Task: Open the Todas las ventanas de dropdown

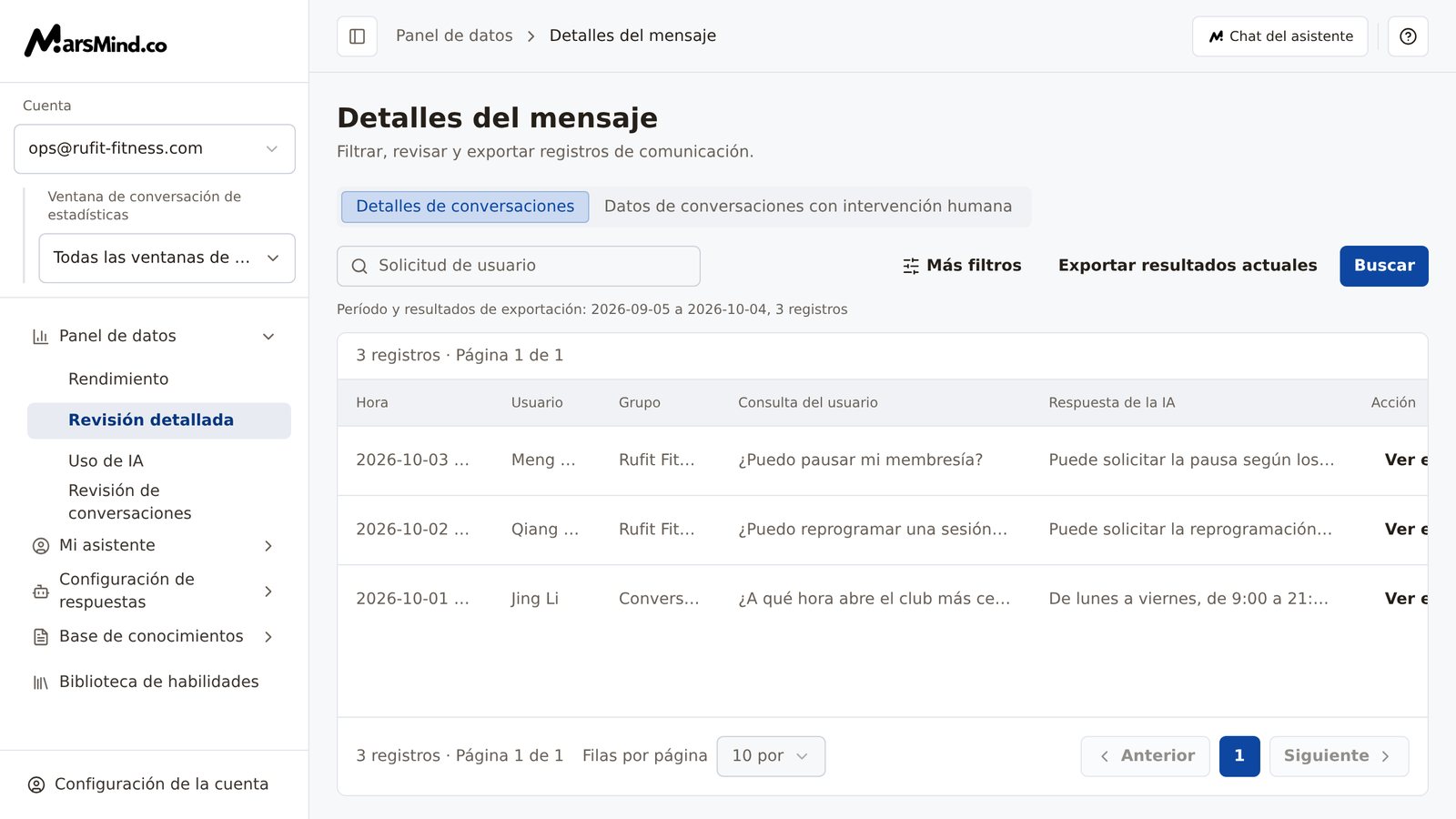Action: pyautogui.click(x=167, y=258)
